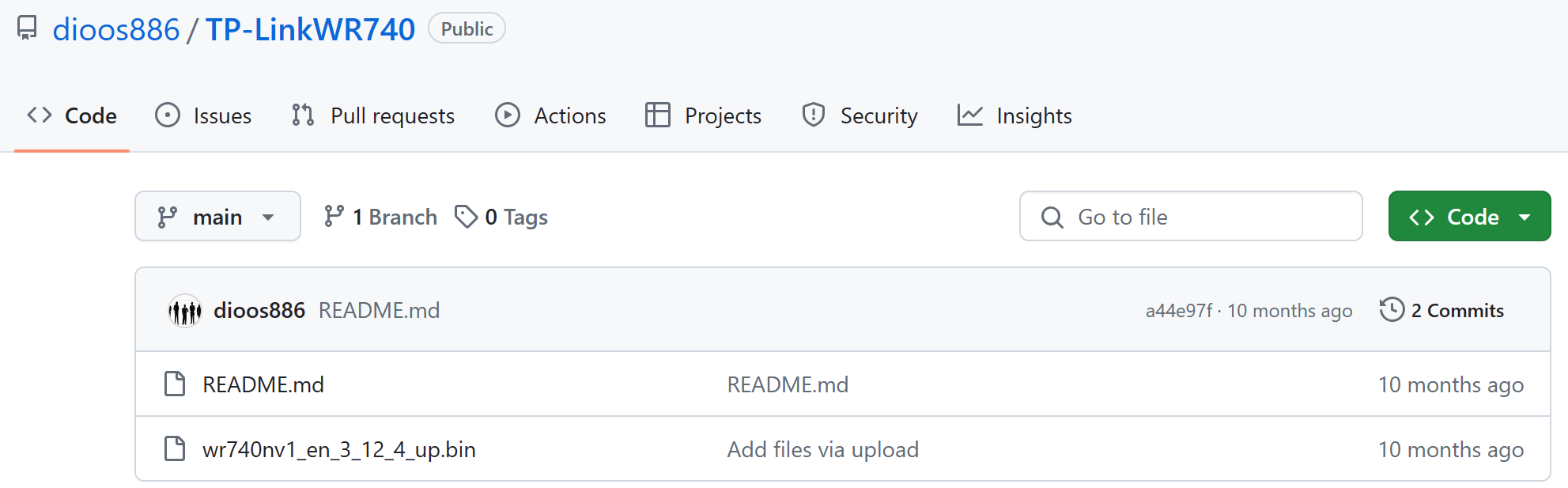This screenshot has width=1568, height=488.
Task: Open the Issues tab
Action: 203,115
